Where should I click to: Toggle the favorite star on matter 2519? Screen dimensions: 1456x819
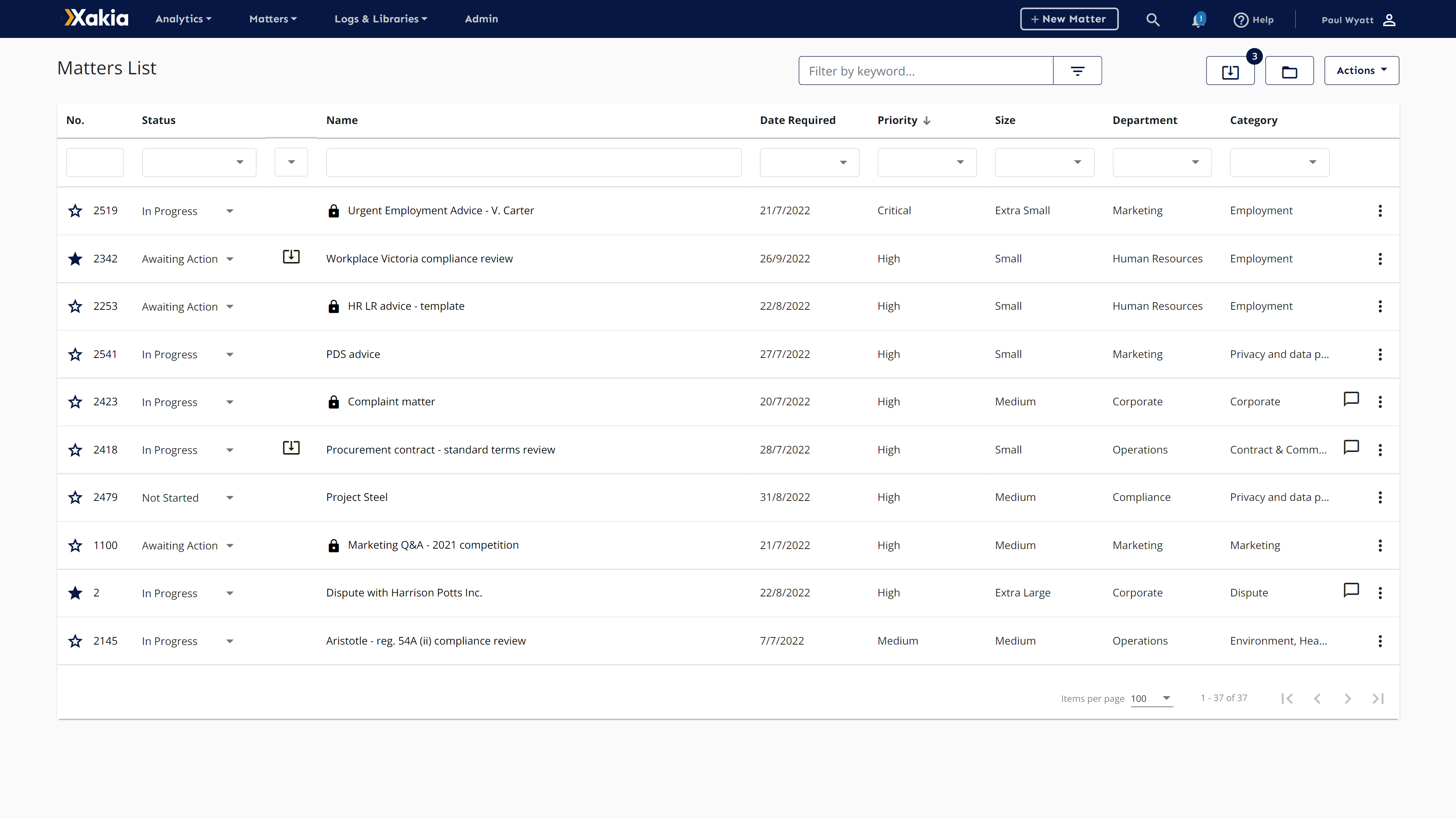pos(75,210)
